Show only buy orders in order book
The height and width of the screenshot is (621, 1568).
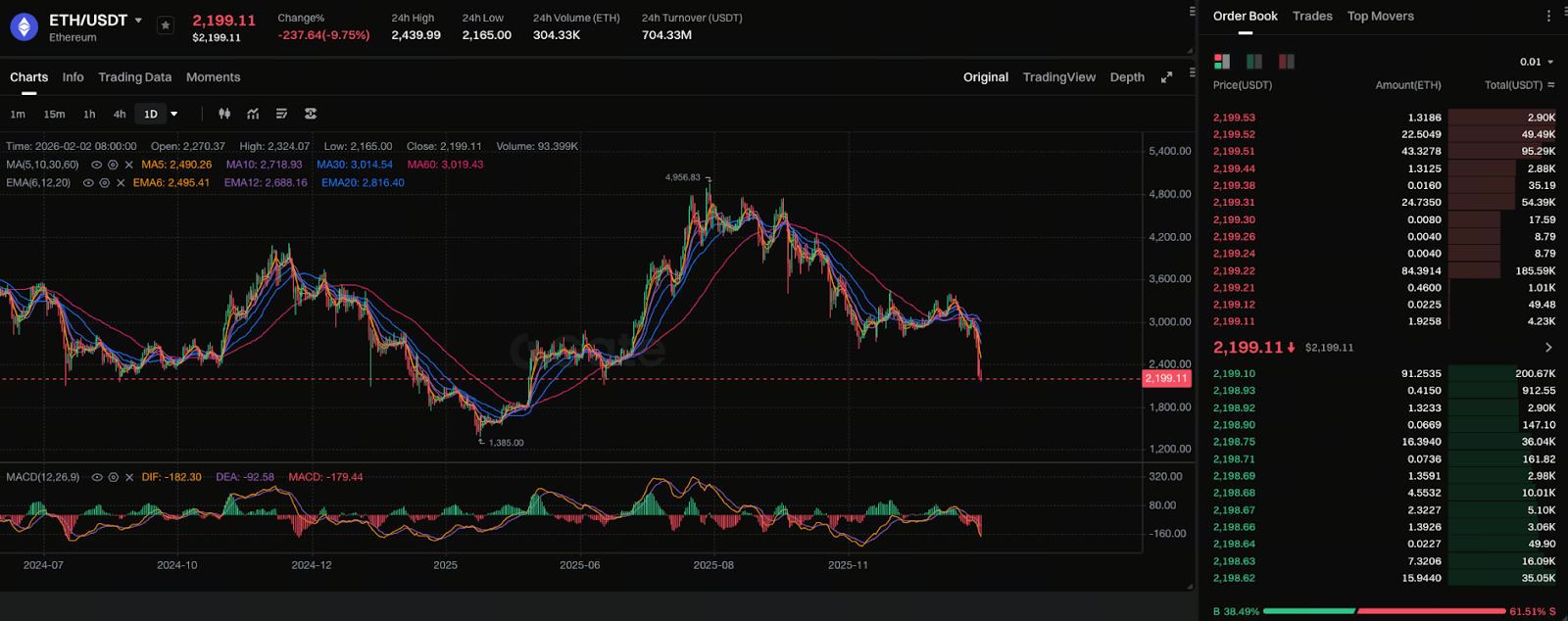(x=1253, y=62)
